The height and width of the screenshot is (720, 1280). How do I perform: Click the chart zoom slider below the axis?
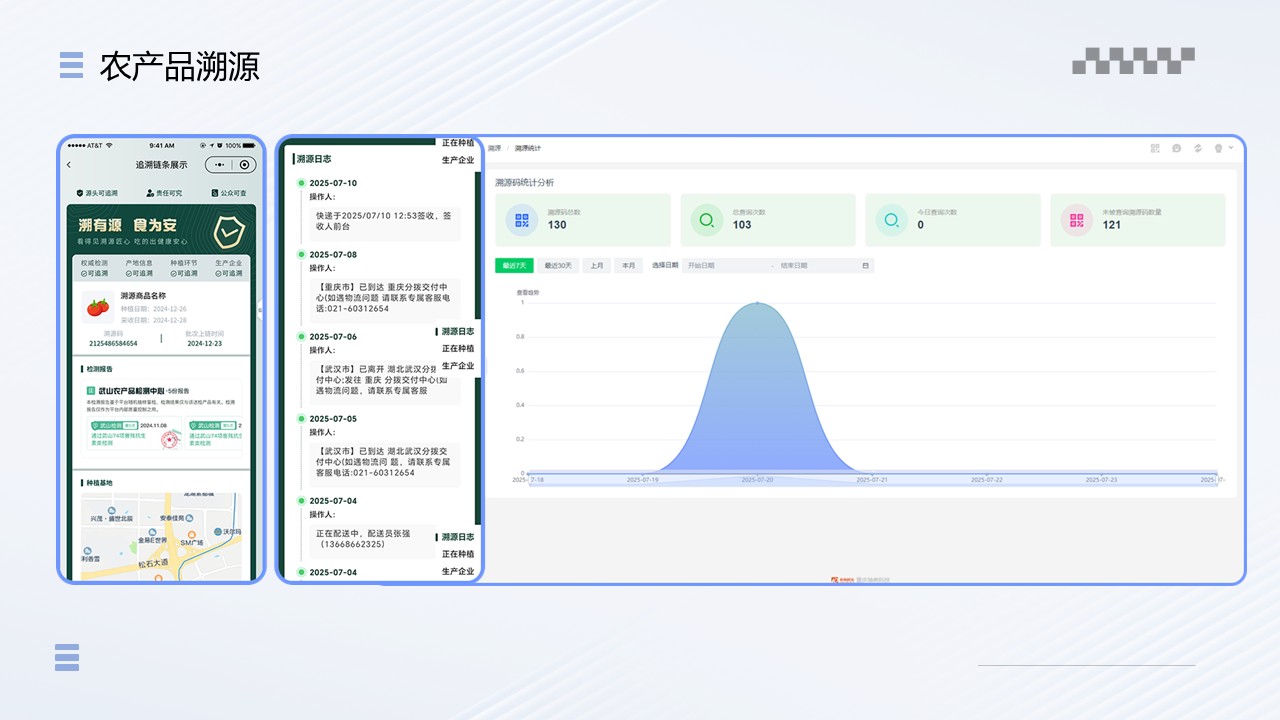coord(871,480)
